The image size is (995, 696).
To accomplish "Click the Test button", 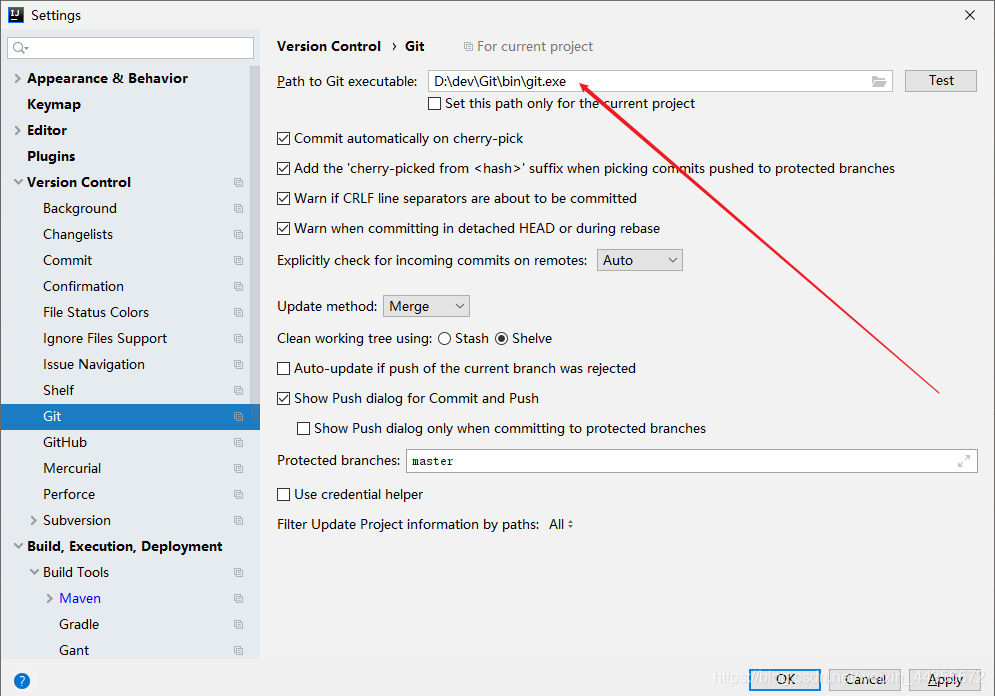I will [940, 81].
